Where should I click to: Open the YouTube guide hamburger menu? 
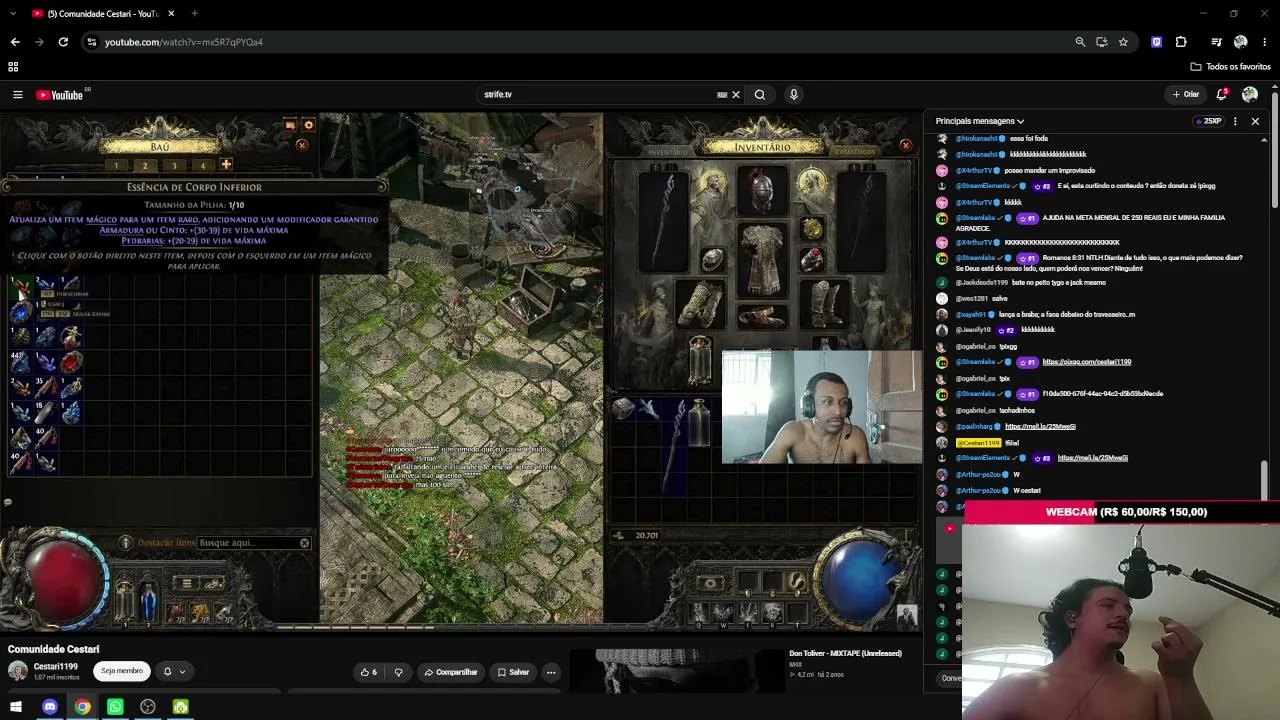click(x=17, y=95)
